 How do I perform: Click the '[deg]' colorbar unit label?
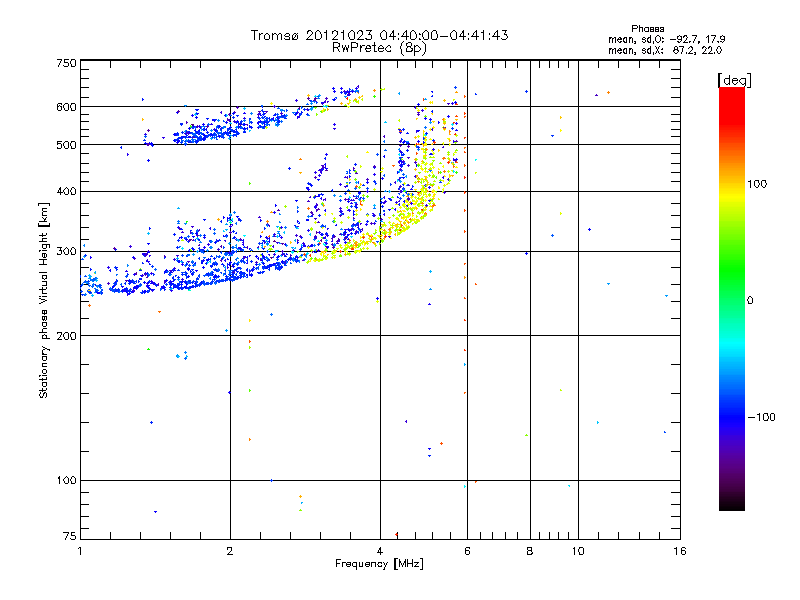[x=734, y=80]
